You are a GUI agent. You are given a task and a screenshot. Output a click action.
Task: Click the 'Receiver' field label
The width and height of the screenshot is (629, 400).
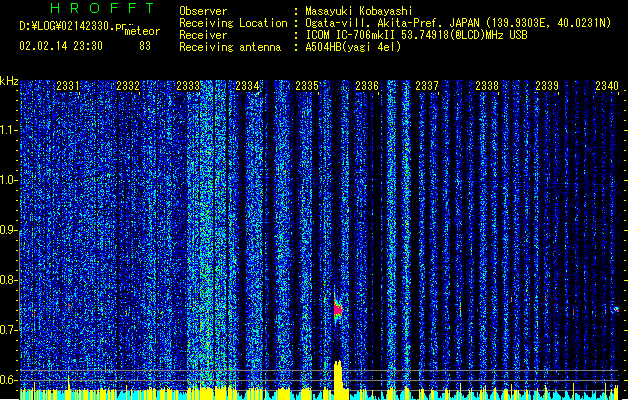click(203, 35)
